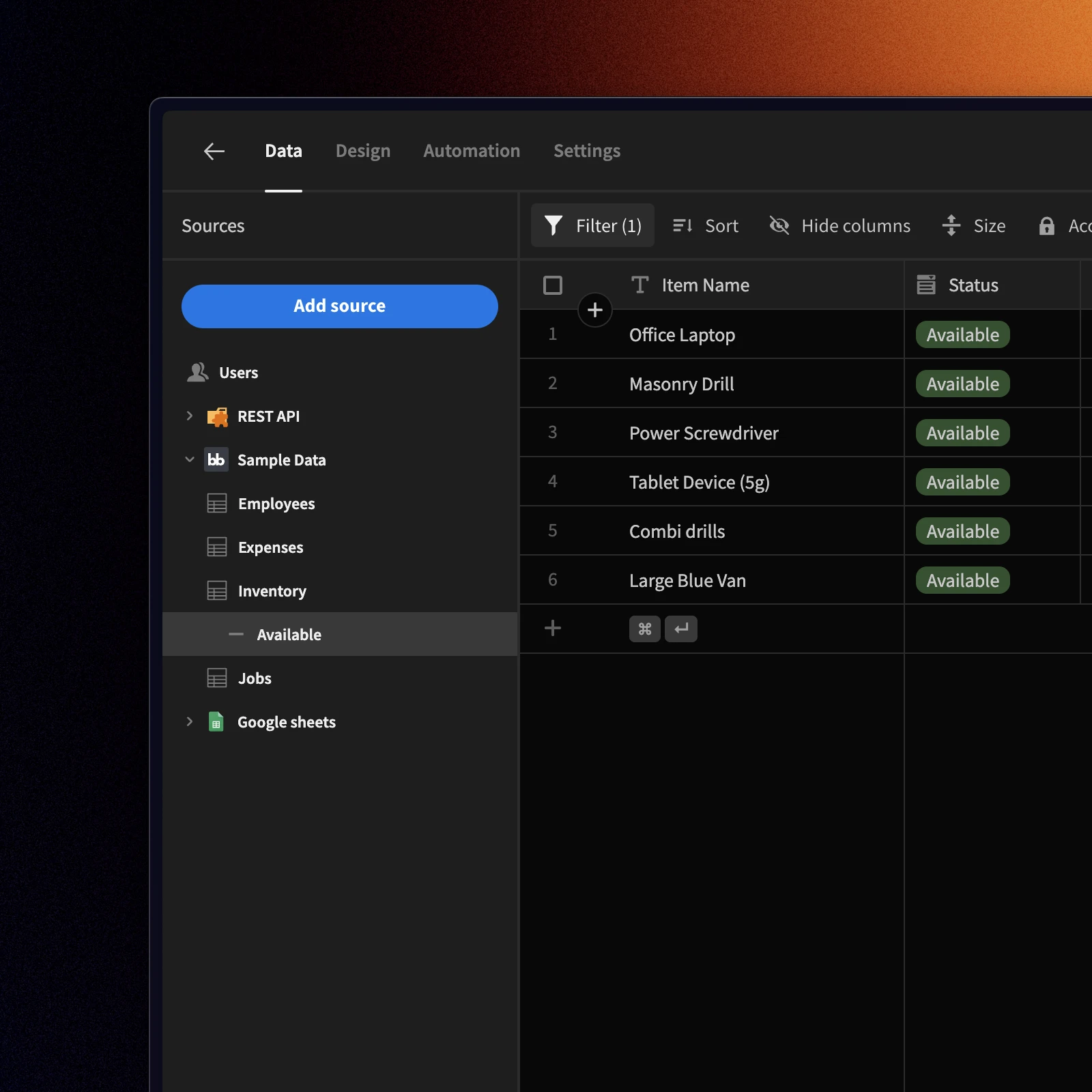Select row number 3
Screen dimensions: 1092x1092
(553, 432)
